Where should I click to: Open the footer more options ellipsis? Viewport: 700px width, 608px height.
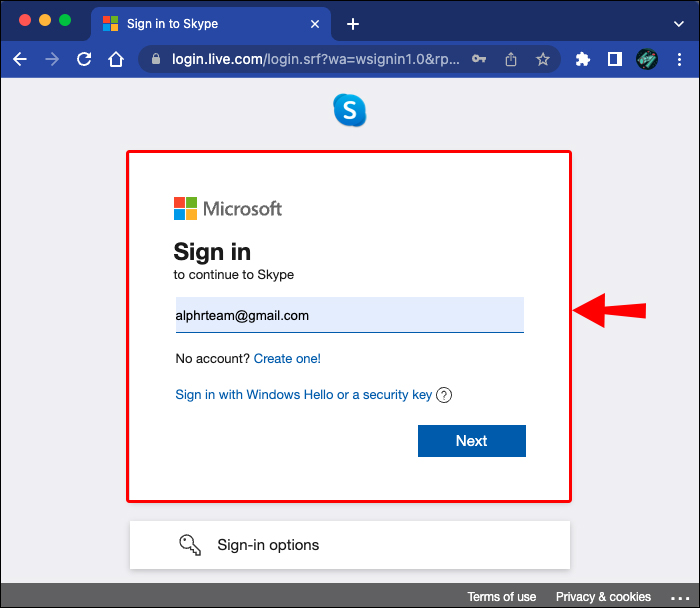(680, 598)
